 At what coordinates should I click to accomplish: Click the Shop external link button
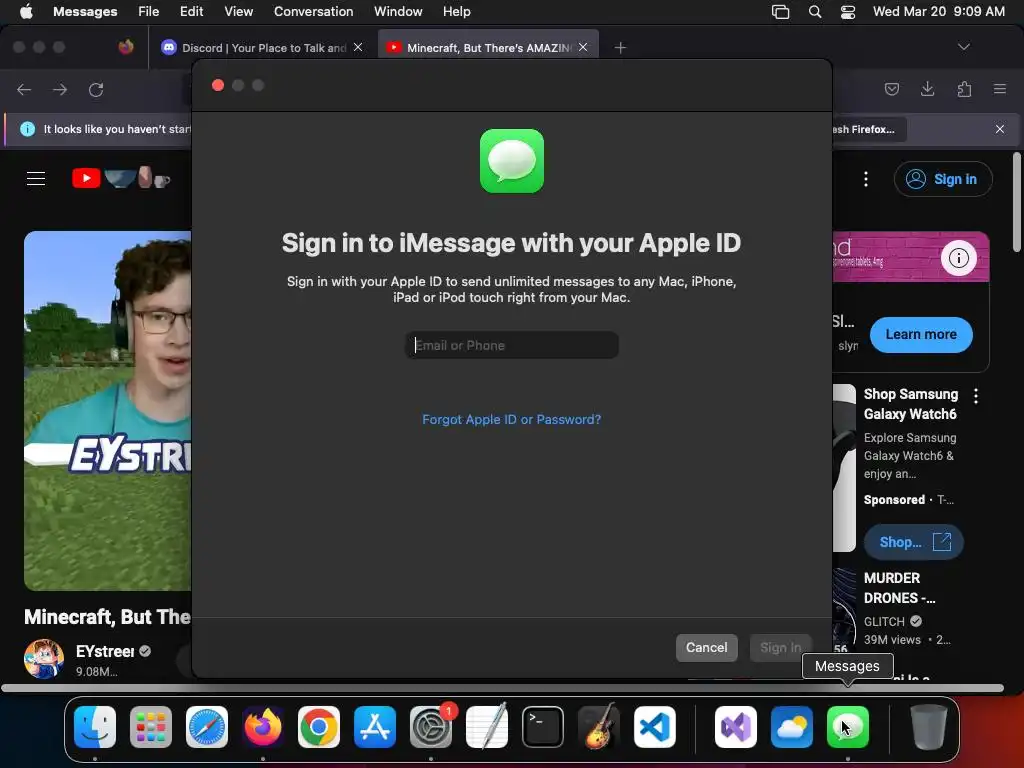pyautogui.click(x=914, y=542)
